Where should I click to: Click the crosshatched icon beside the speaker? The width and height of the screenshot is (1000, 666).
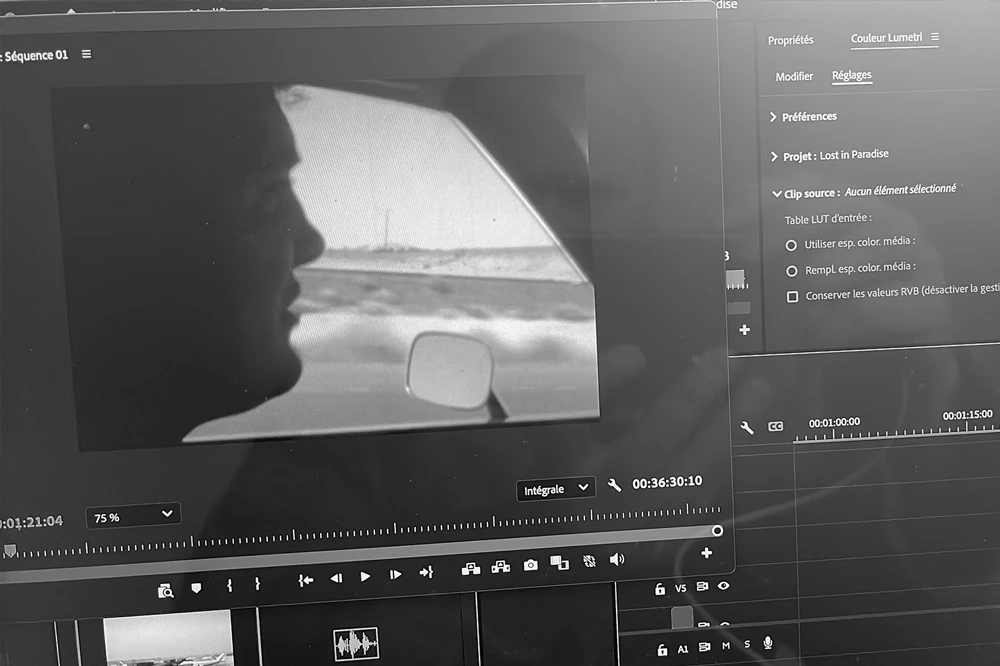point(589,561)
